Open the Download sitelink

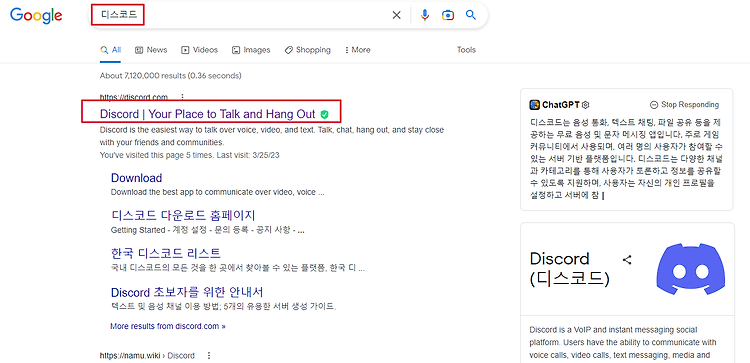click(136, 178)
